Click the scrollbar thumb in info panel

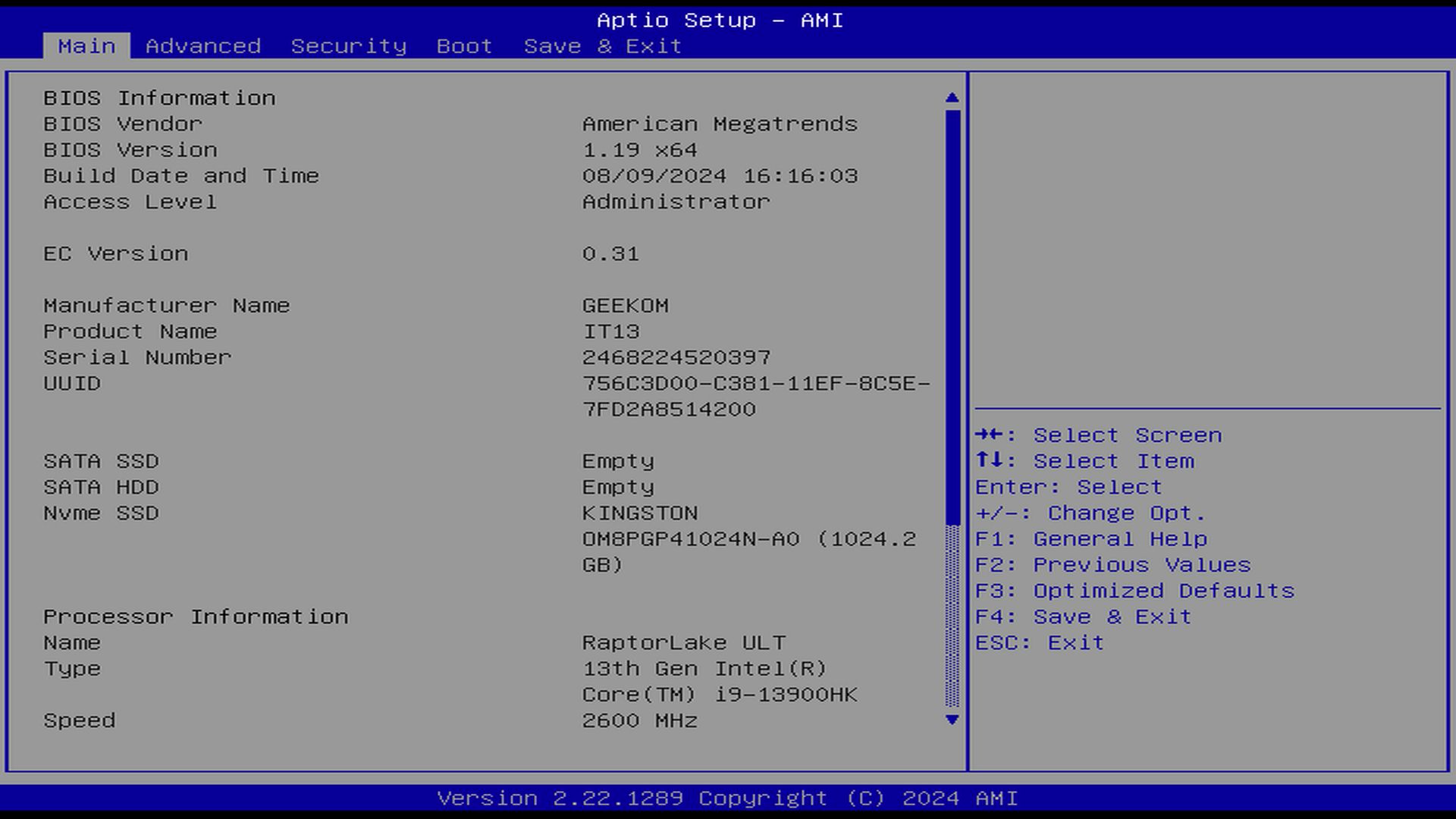pyautogui.click(x=952, y=316)
